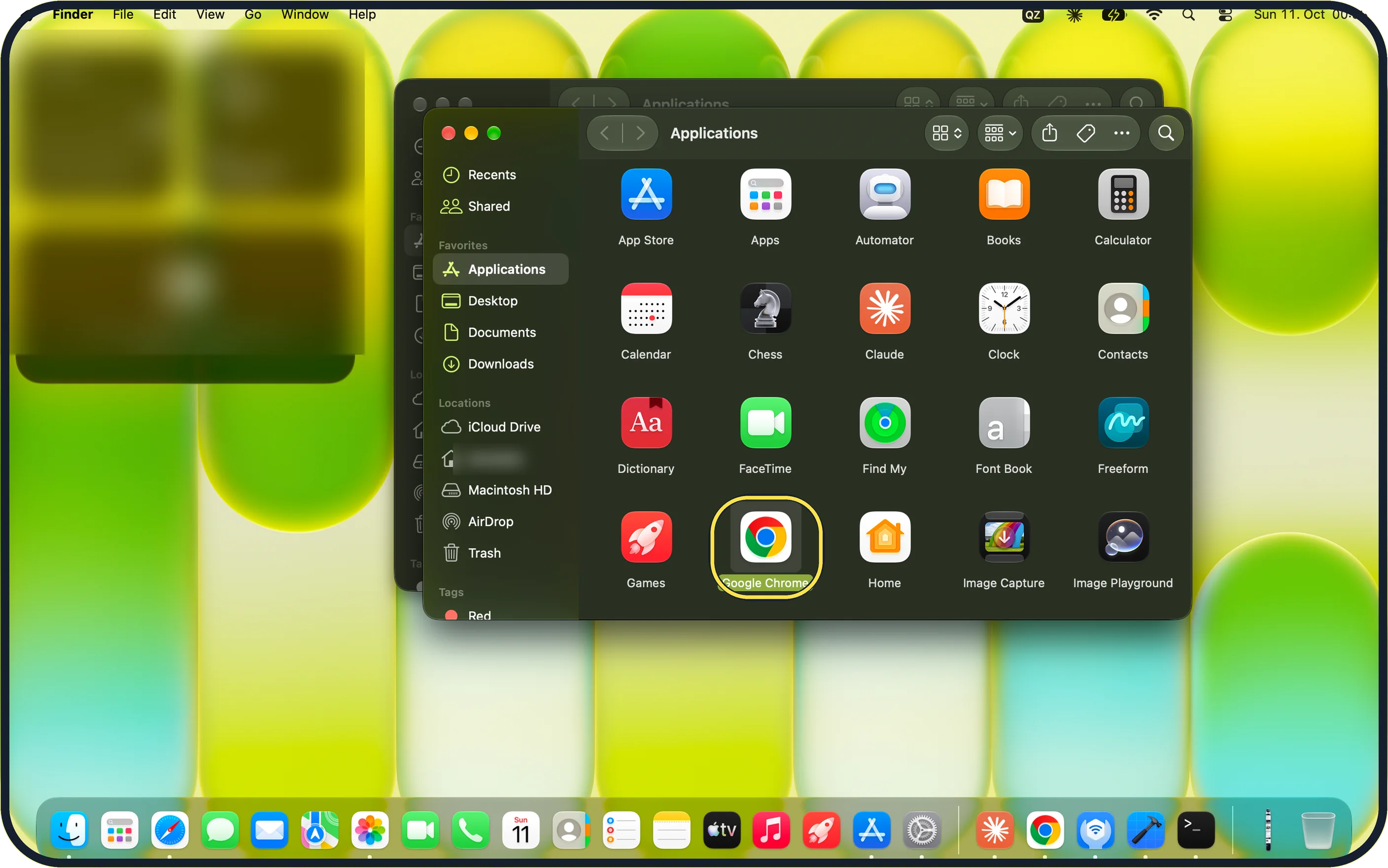Open Spotlight search in menu bar
This screenshot has width=1388, height=868.
coord(1187,15)
